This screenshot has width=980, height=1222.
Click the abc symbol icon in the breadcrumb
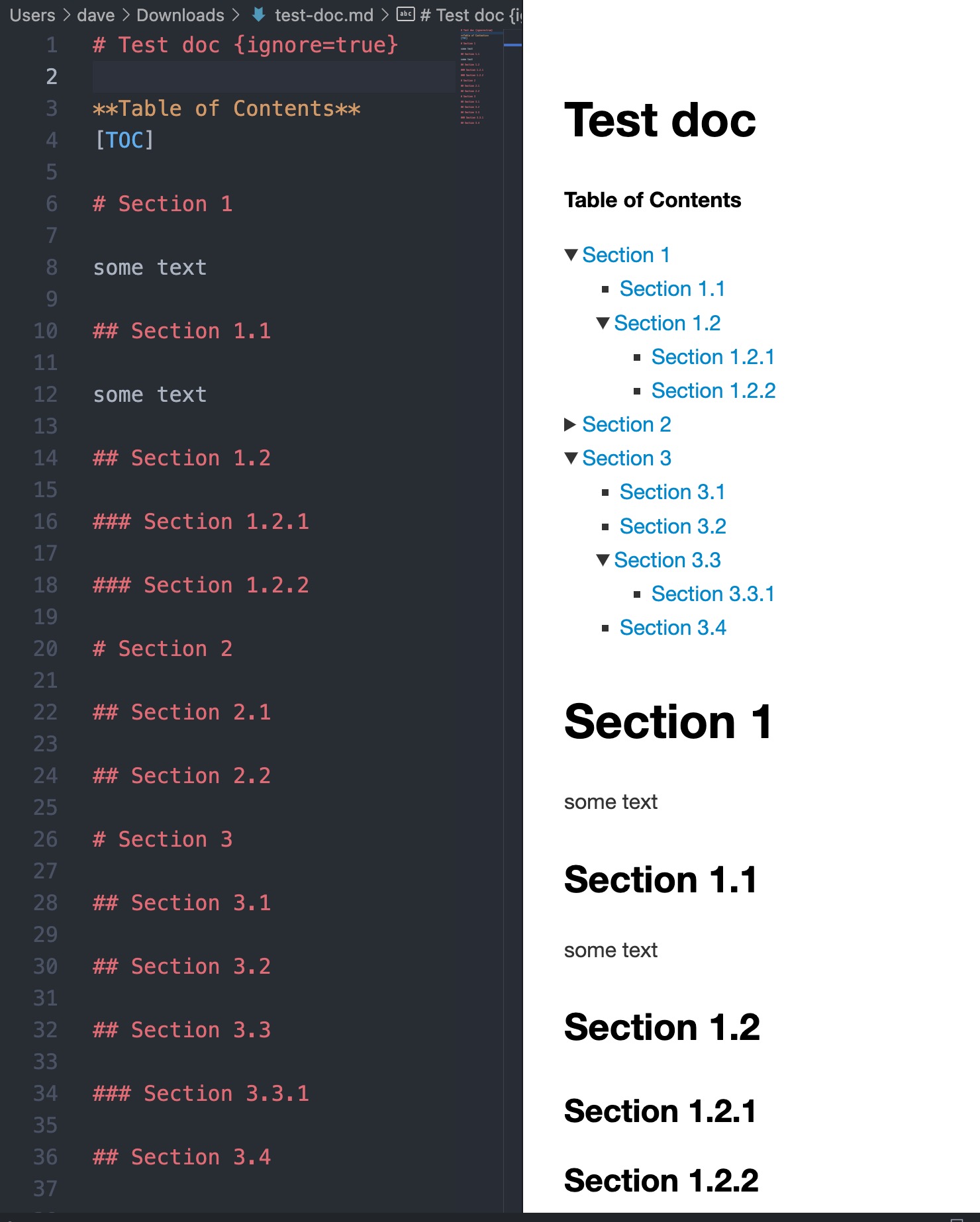405,15
